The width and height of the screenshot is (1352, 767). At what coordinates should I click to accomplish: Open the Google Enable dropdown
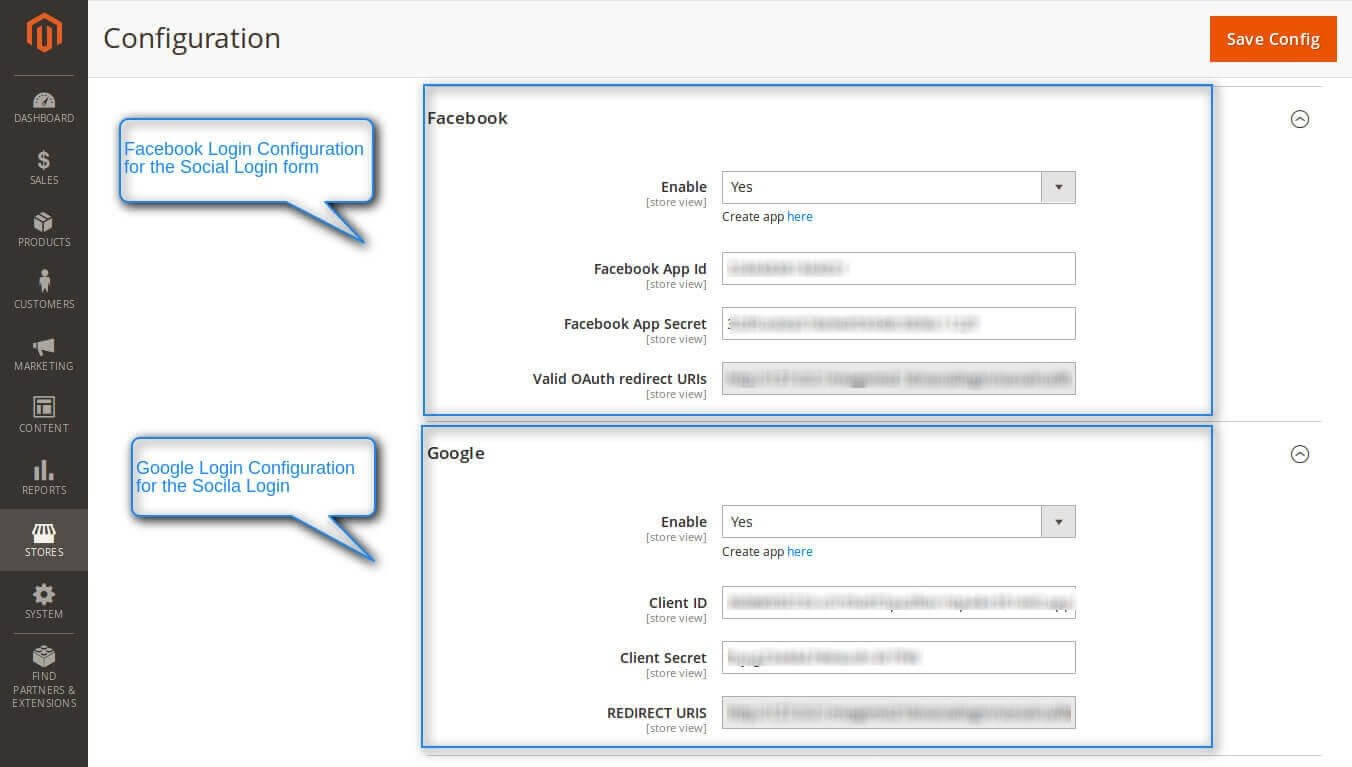(x=899, y=522)
